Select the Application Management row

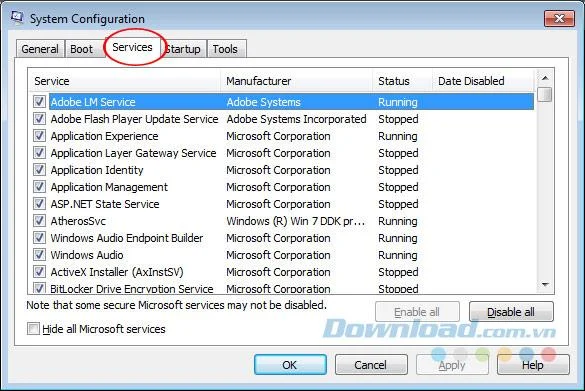pos(284,187)
